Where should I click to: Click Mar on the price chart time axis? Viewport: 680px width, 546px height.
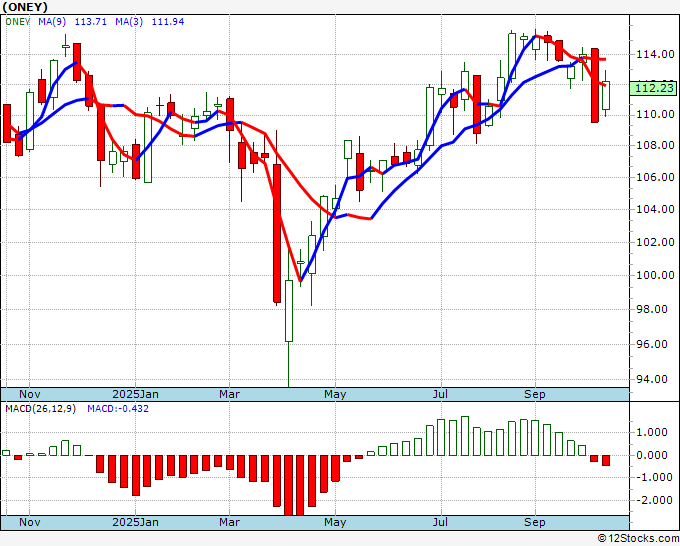tap(229, 394)
